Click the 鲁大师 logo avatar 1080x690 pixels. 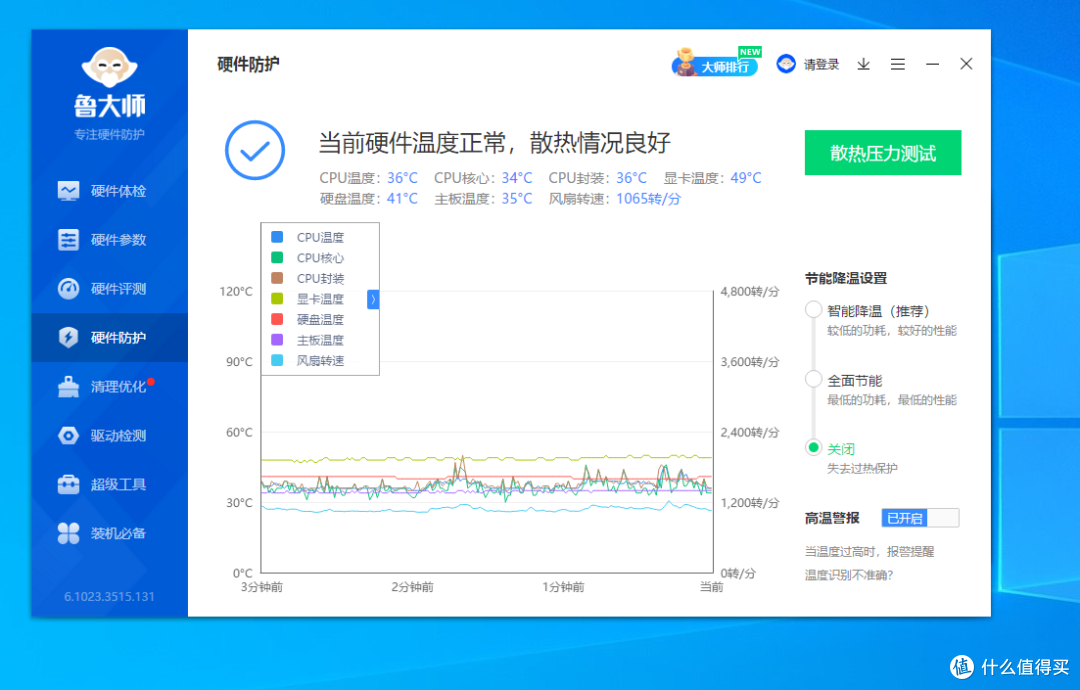click(x=110, y=67)
